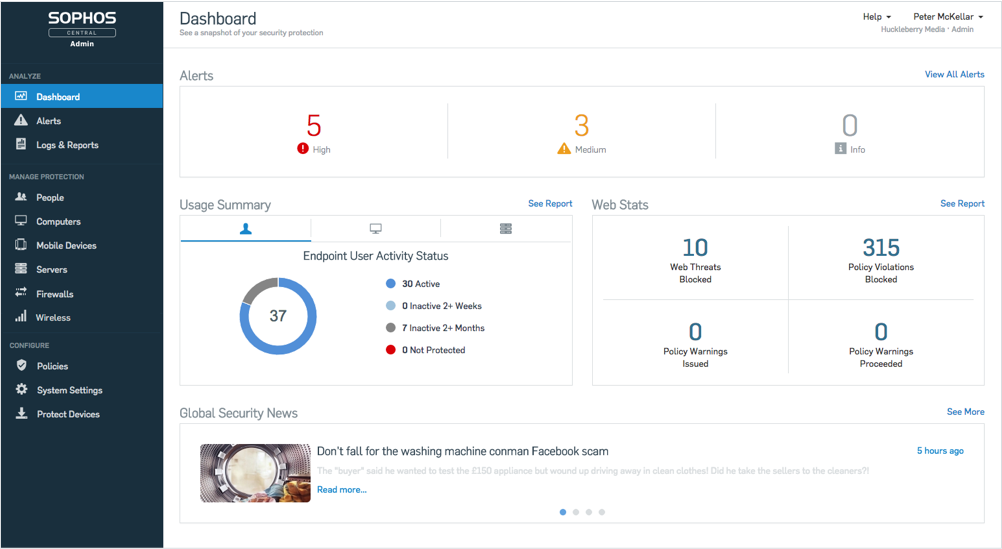Click the System Settings gear icon
The height and width of the screenshot is (549, 1002).
21,390
